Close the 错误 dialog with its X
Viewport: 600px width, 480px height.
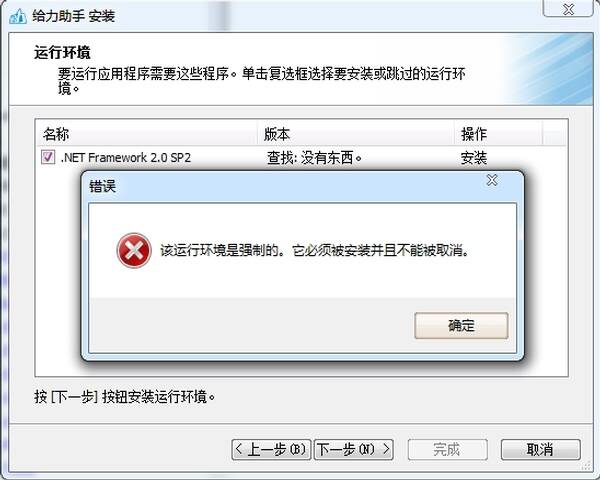pos(492,180)
